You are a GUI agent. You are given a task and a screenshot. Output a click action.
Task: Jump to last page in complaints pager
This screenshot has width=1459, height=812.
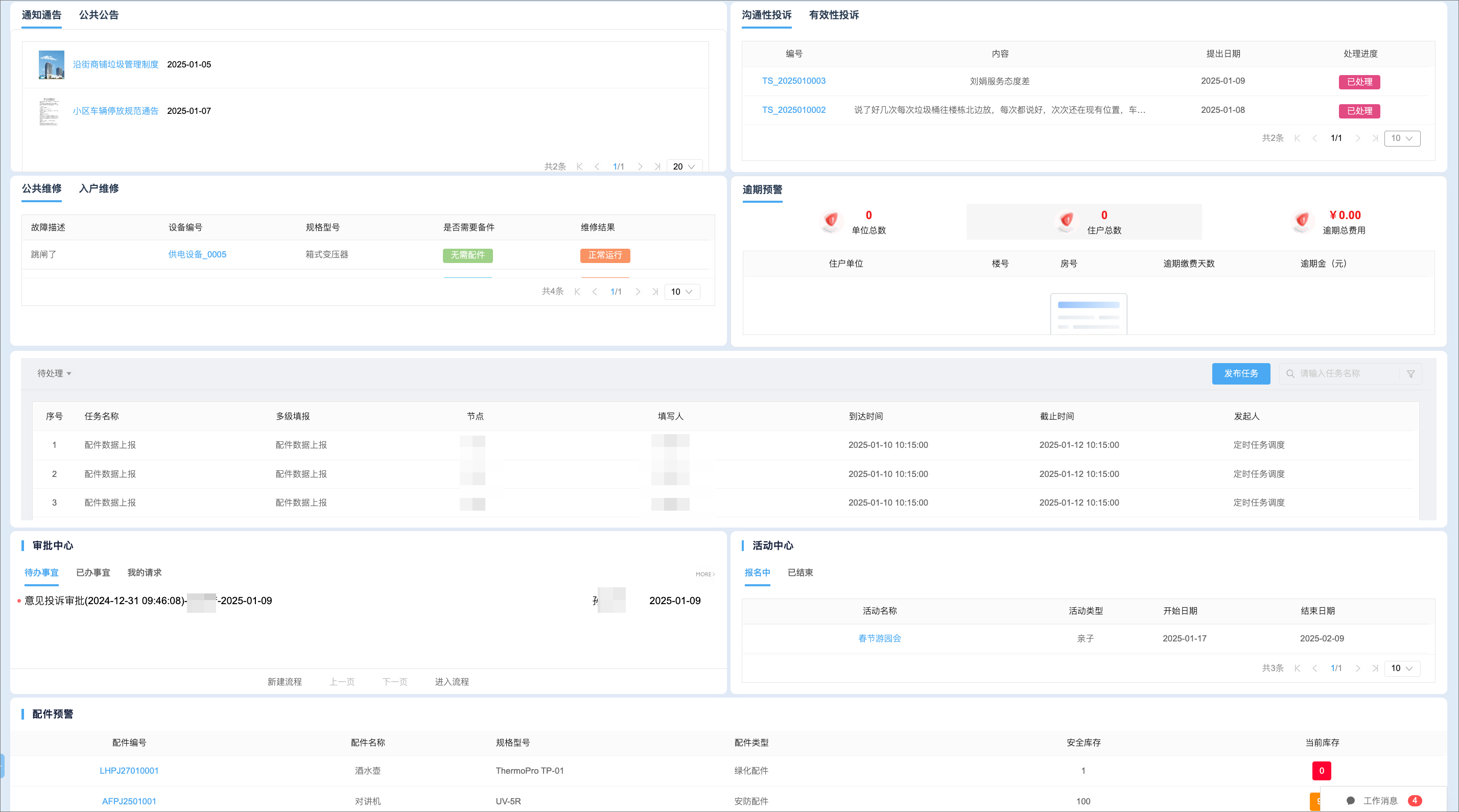1375,138
